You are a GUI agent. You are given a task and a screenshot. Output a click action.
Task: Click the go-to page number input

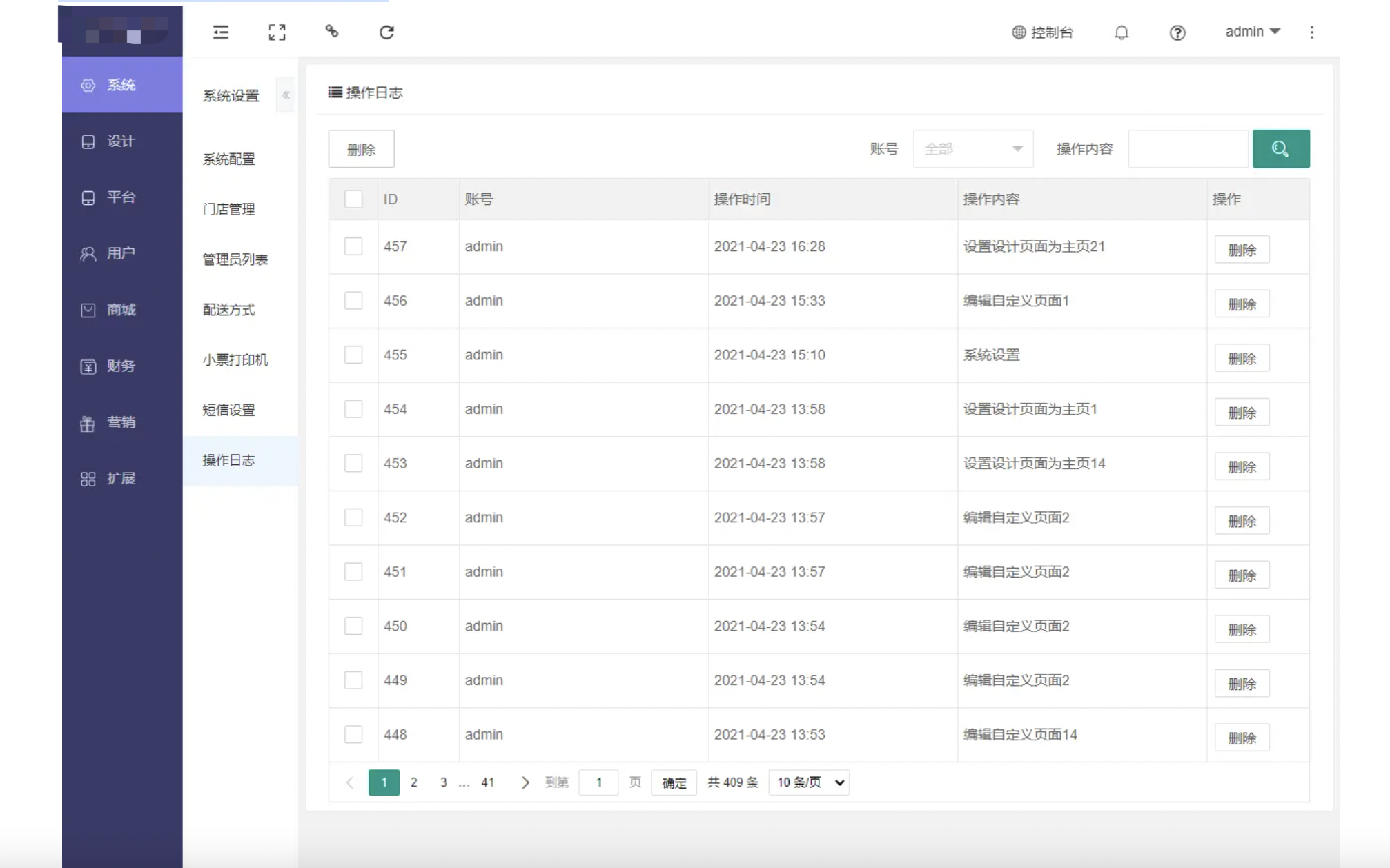598,782
